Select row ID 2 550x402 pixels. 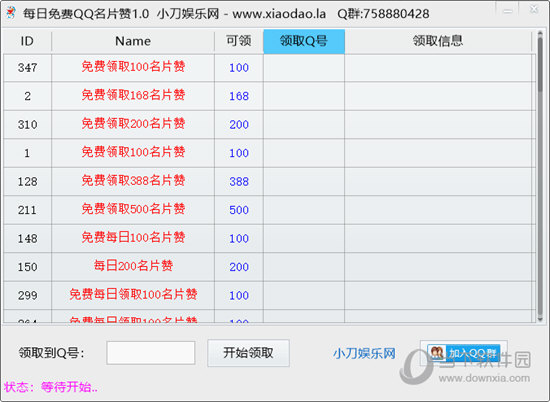pyautogui.click(x=269, y=96)
